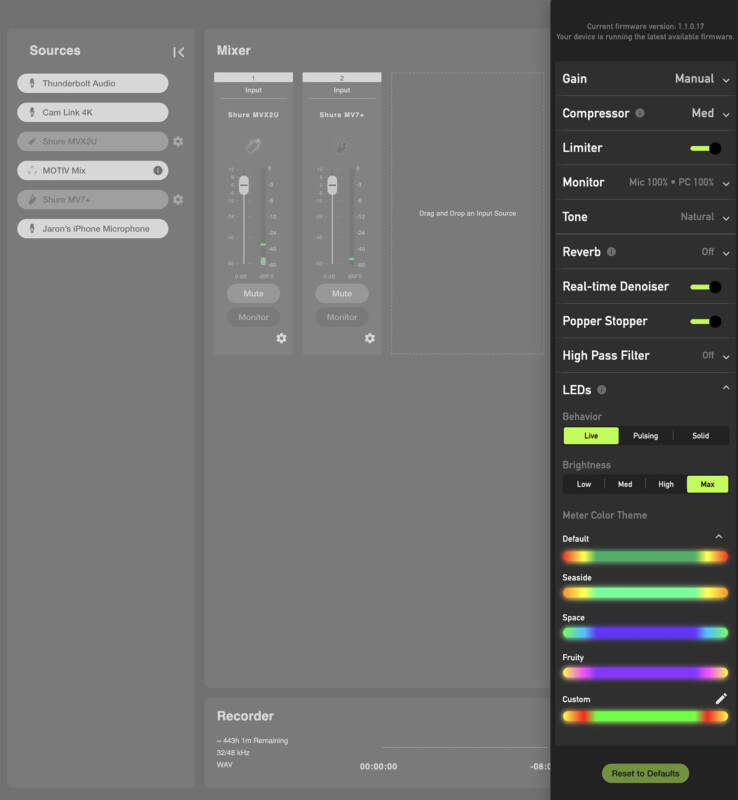
Task: Collapse the Sources panel with the arrow icon
Action: tap(179, 52)
